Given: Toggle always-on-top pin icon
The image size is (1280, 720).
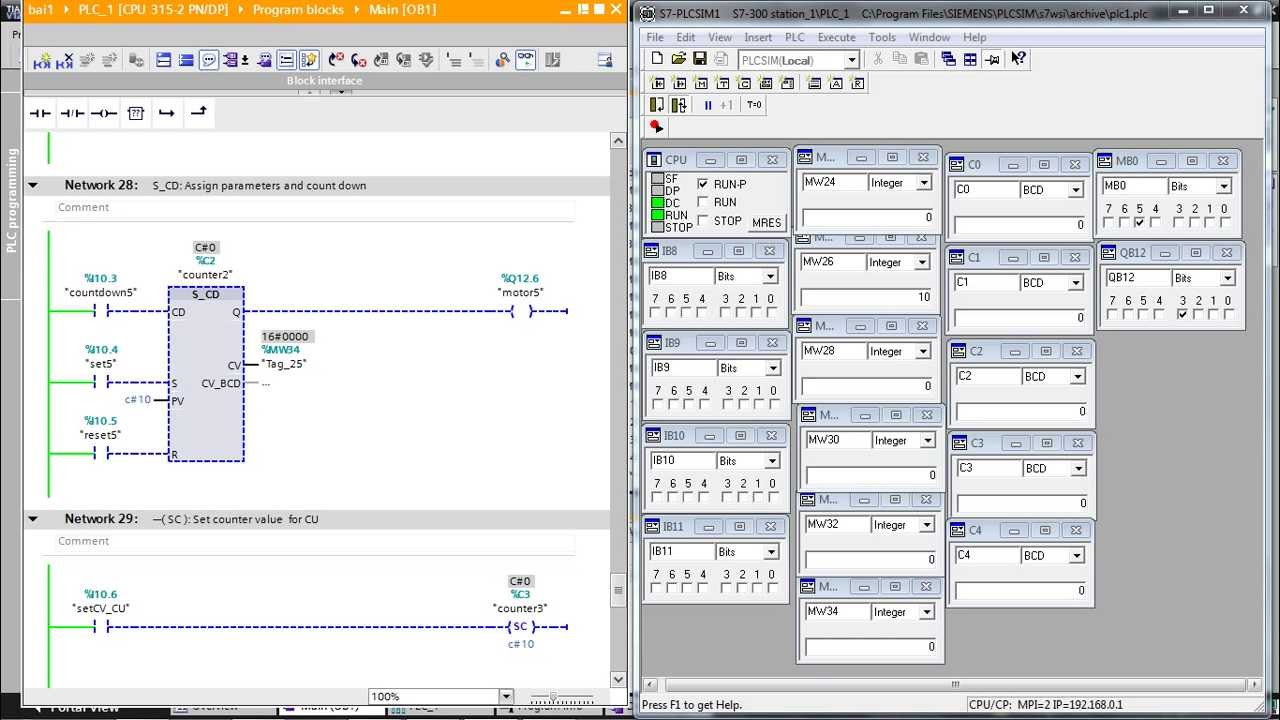Looking at the screenshot, I should [992, 59].
